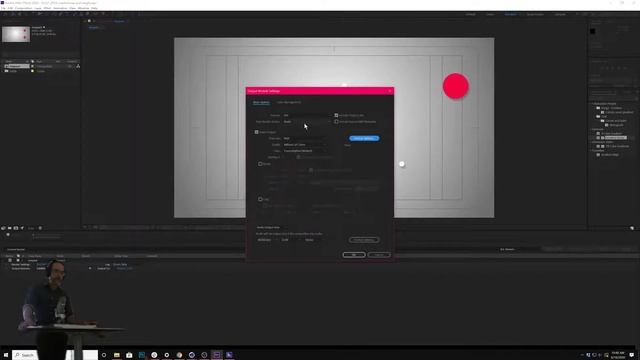
Task: Click the Output Module Lossless link
Action: [x=41, y=269]
